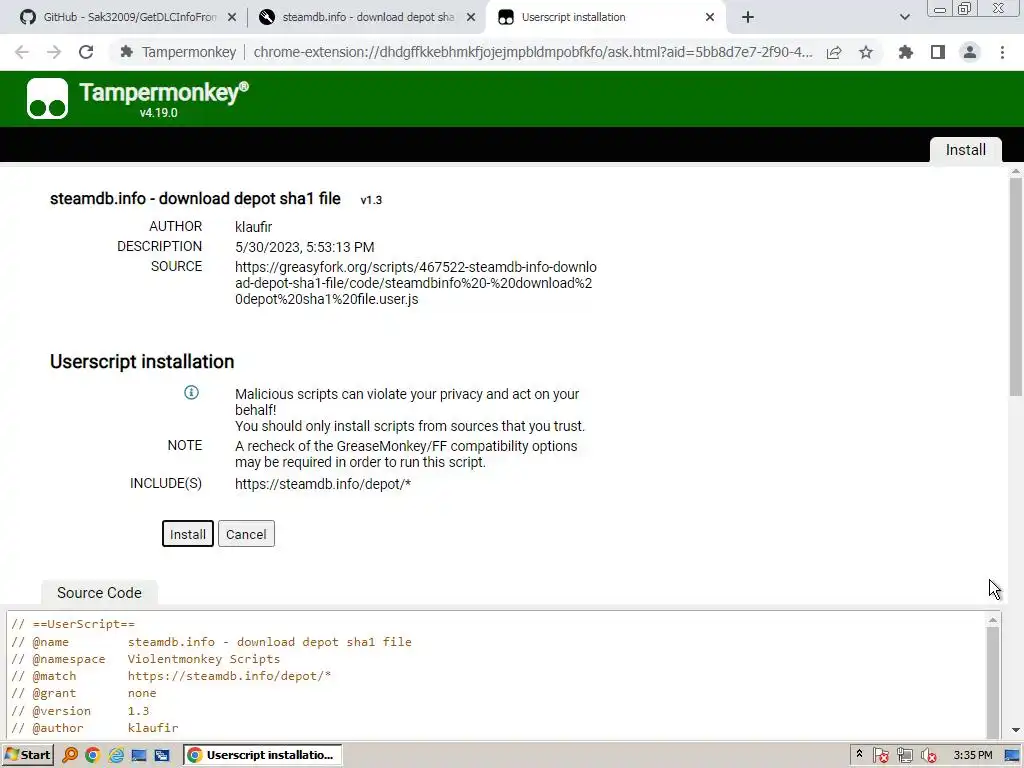Go back using the browser back arrow
The width and height of the screenshot is (1024, 768).
tap(22, 52)
